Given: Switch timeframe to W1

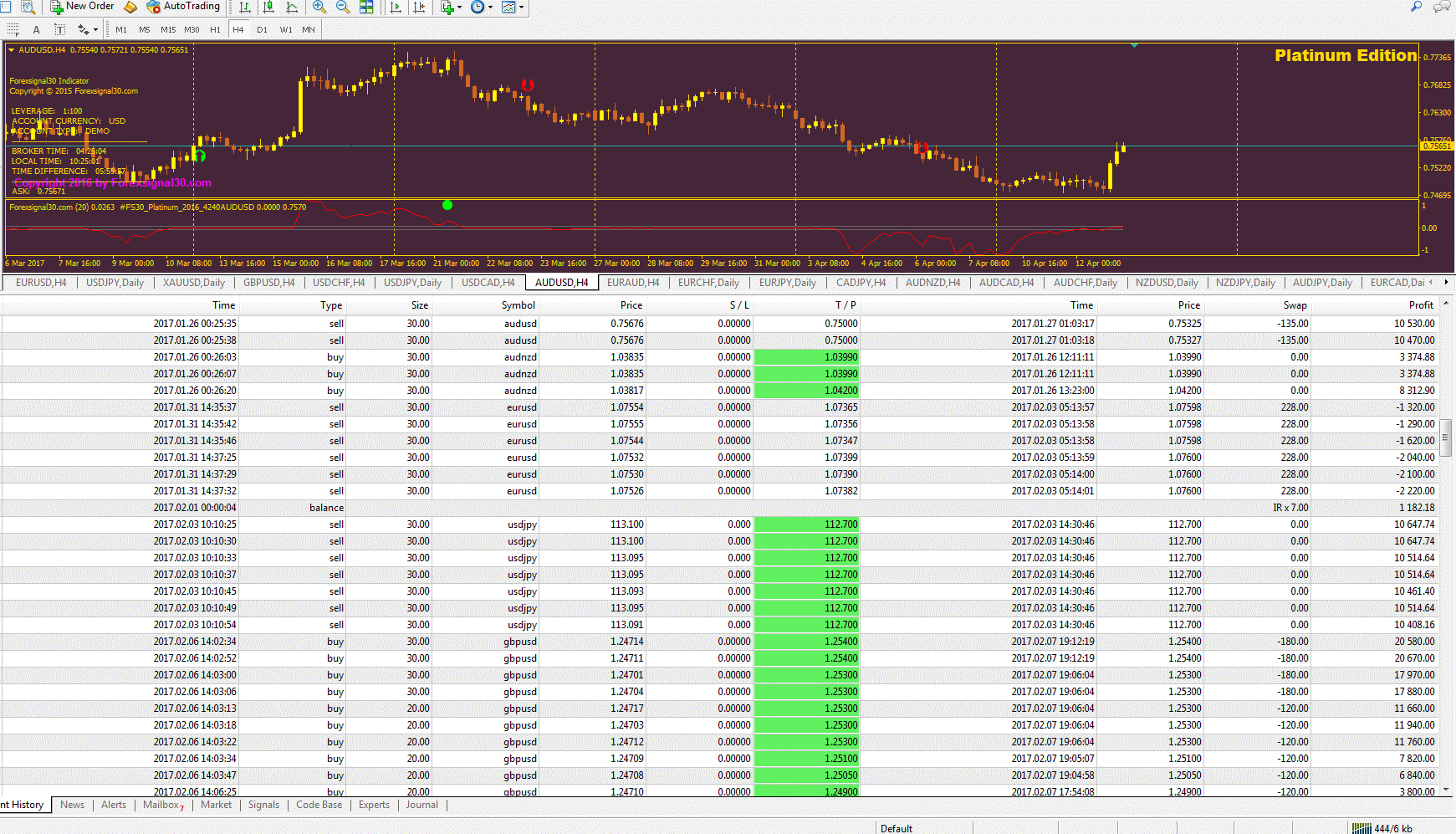Looking at the screenshot, I should click(286, 29).
